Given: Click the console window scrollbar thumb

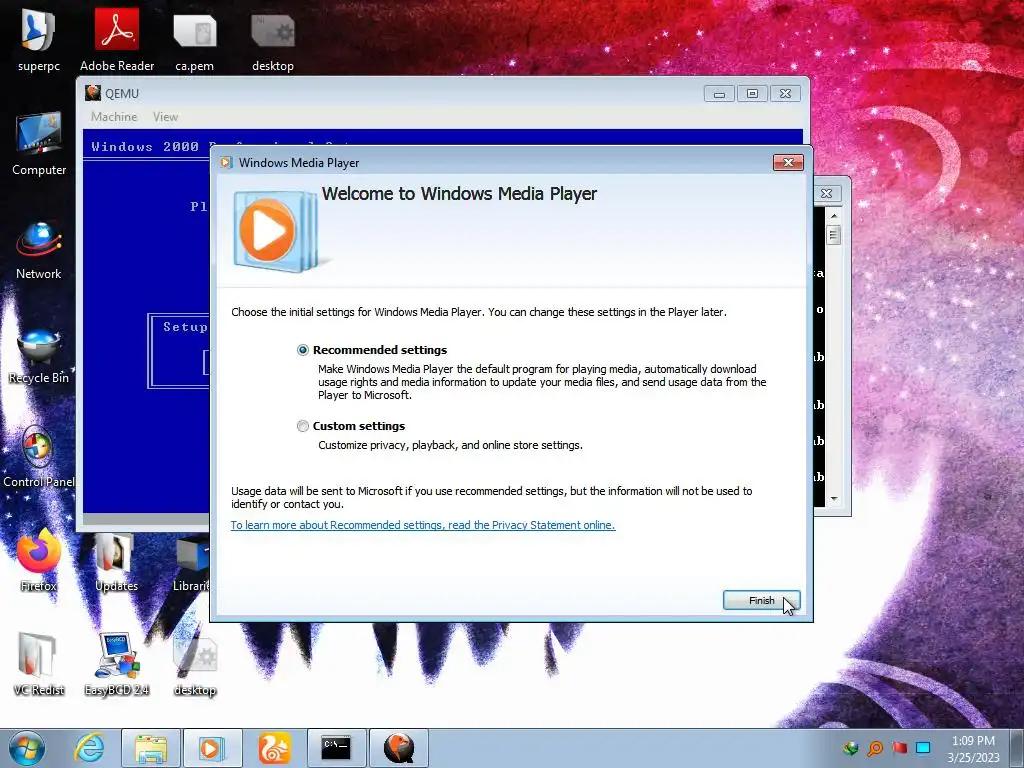Looking at the screenshot, I should pos(833,235).
